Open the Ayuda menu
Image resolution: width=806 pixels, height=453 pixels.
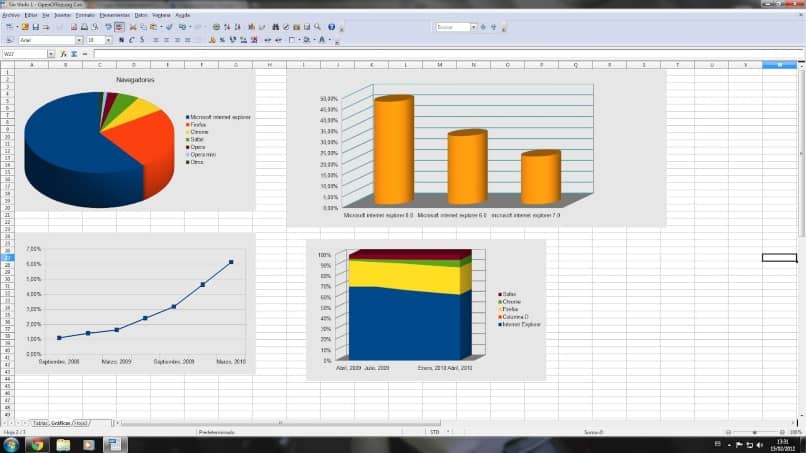pyautogui.click(x=182, y=15)
